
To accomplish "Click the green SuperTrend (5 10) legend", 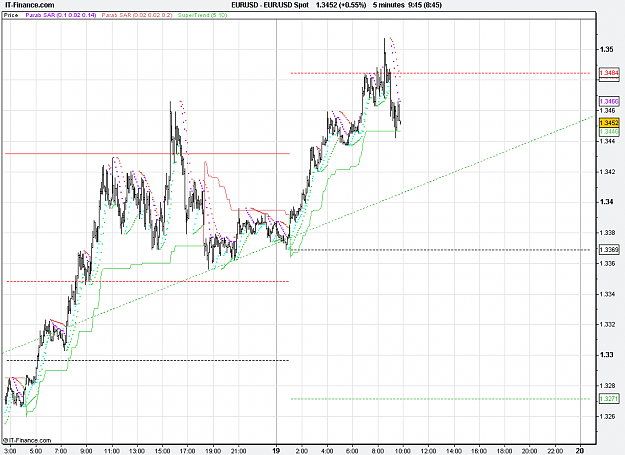I will [x=202, y=15].
